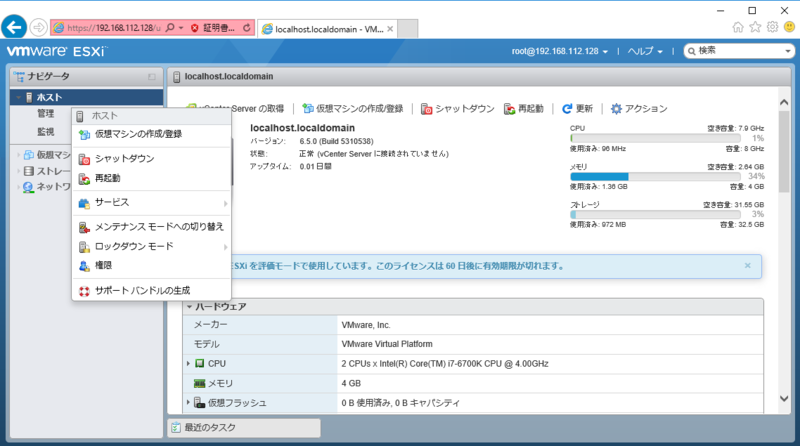Open the address bar search magnifier
Image resolution: width=800 pixels, height=446 pixels.
tap(170, 28)
